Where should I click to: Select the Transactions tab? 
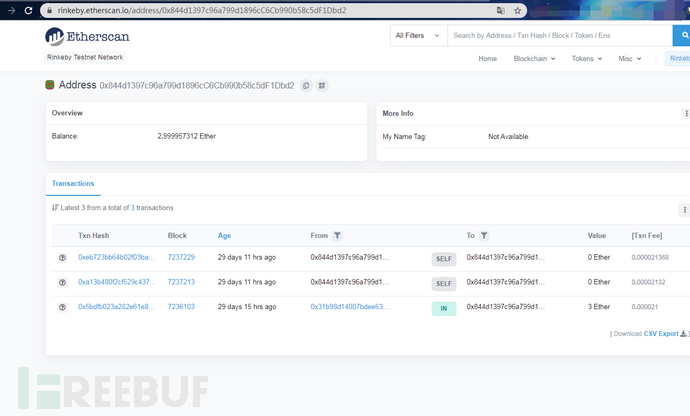click(x=73, y=184)
